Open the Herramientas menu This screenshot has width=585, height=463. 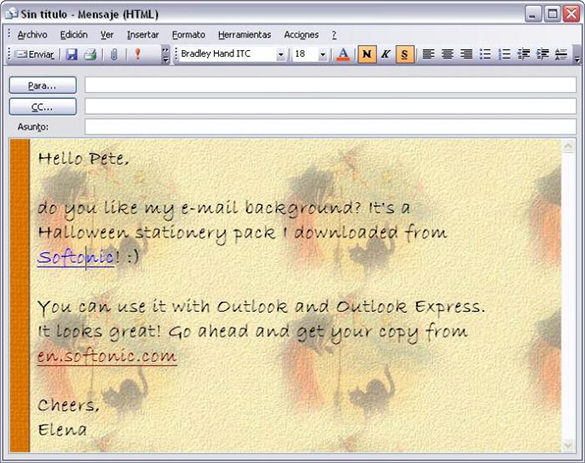tap(244, 35)
